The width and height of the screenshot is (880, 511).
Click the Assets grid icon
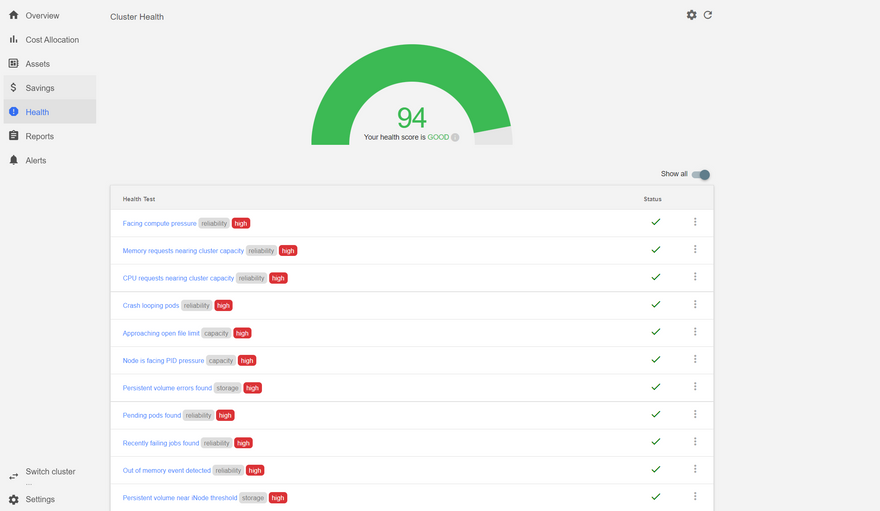(x=13, y=63)
